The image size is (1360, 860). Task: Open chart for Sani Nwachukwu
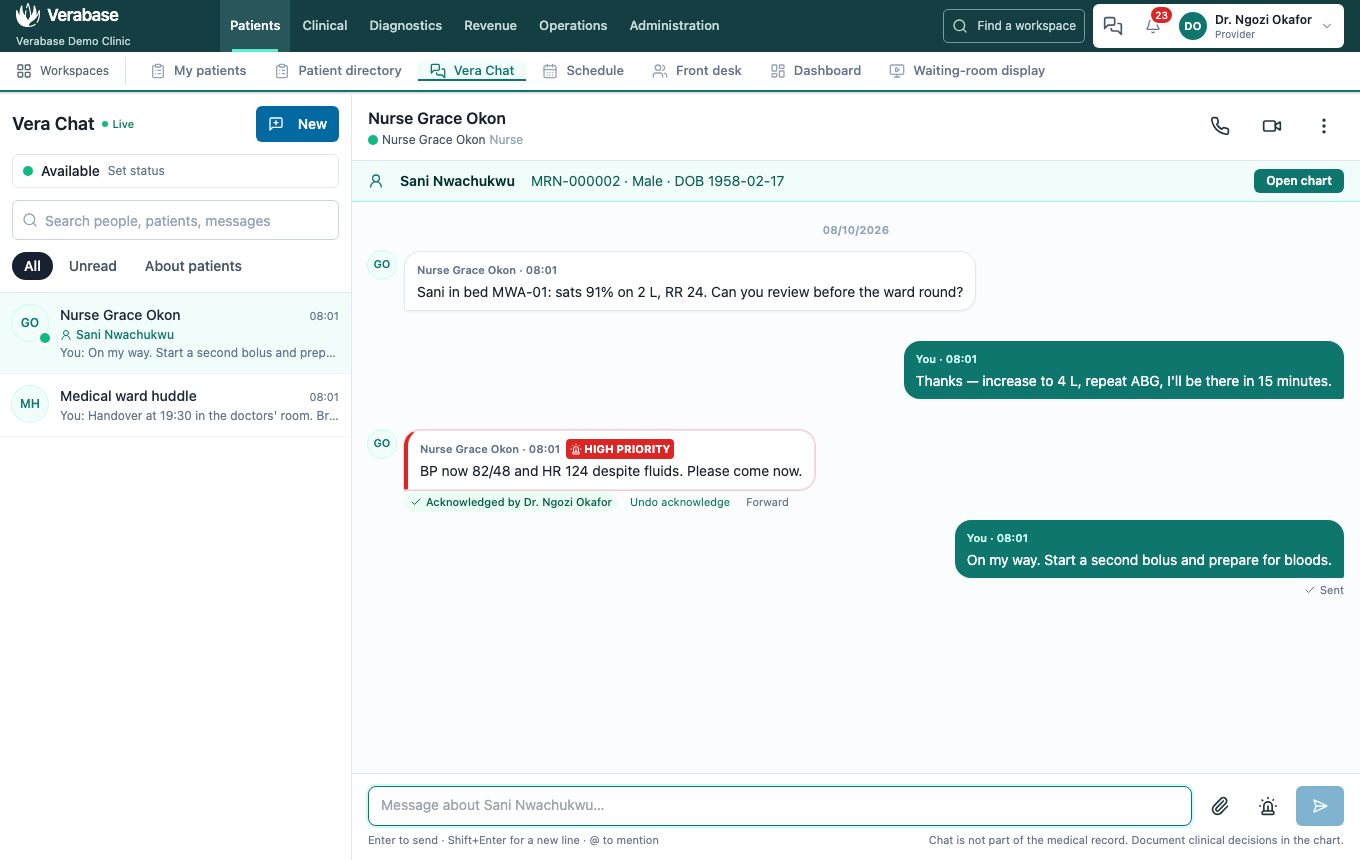click(x=1299, y=181)
